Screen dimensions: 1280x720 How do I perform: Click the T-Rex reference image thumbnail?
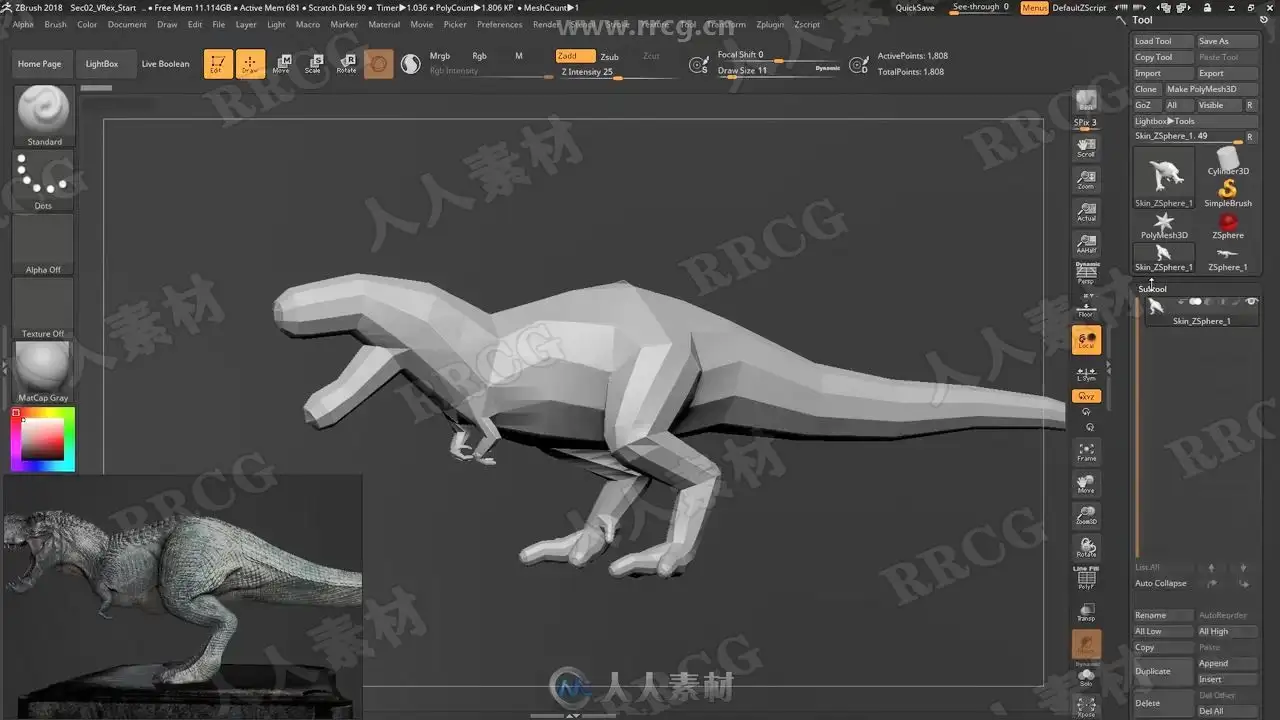[x=180, y=597]
